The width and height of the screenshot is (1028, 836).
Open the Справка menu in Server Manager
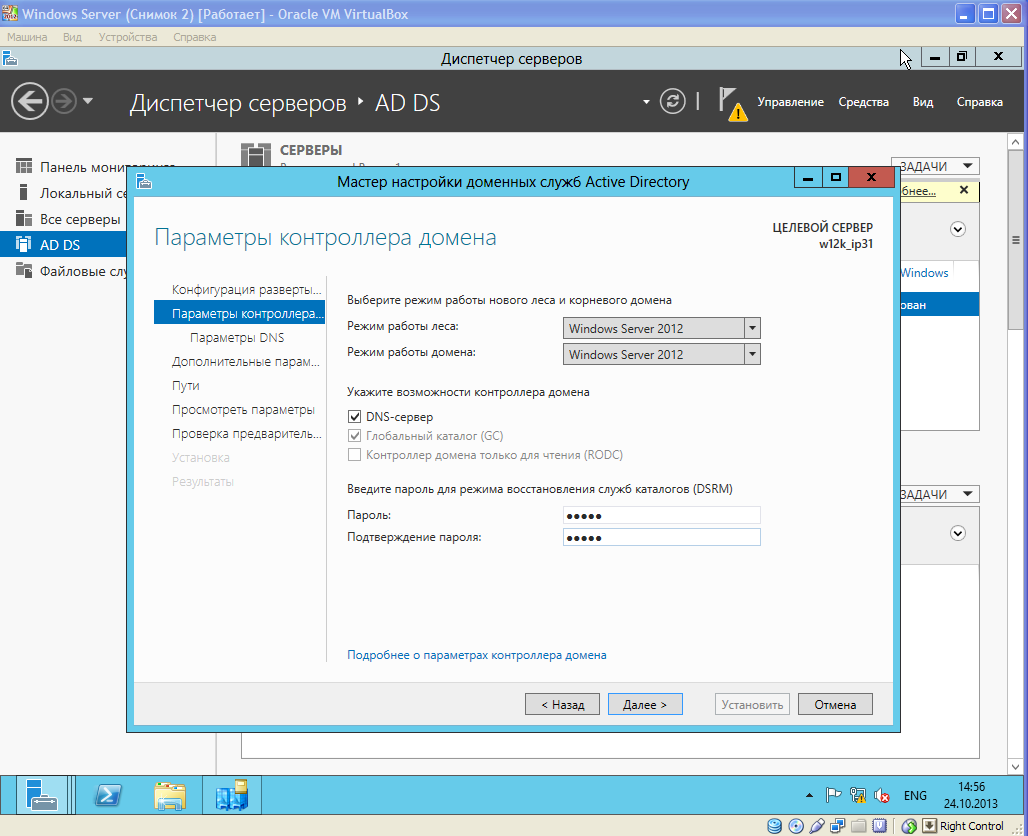click(979, 102)
